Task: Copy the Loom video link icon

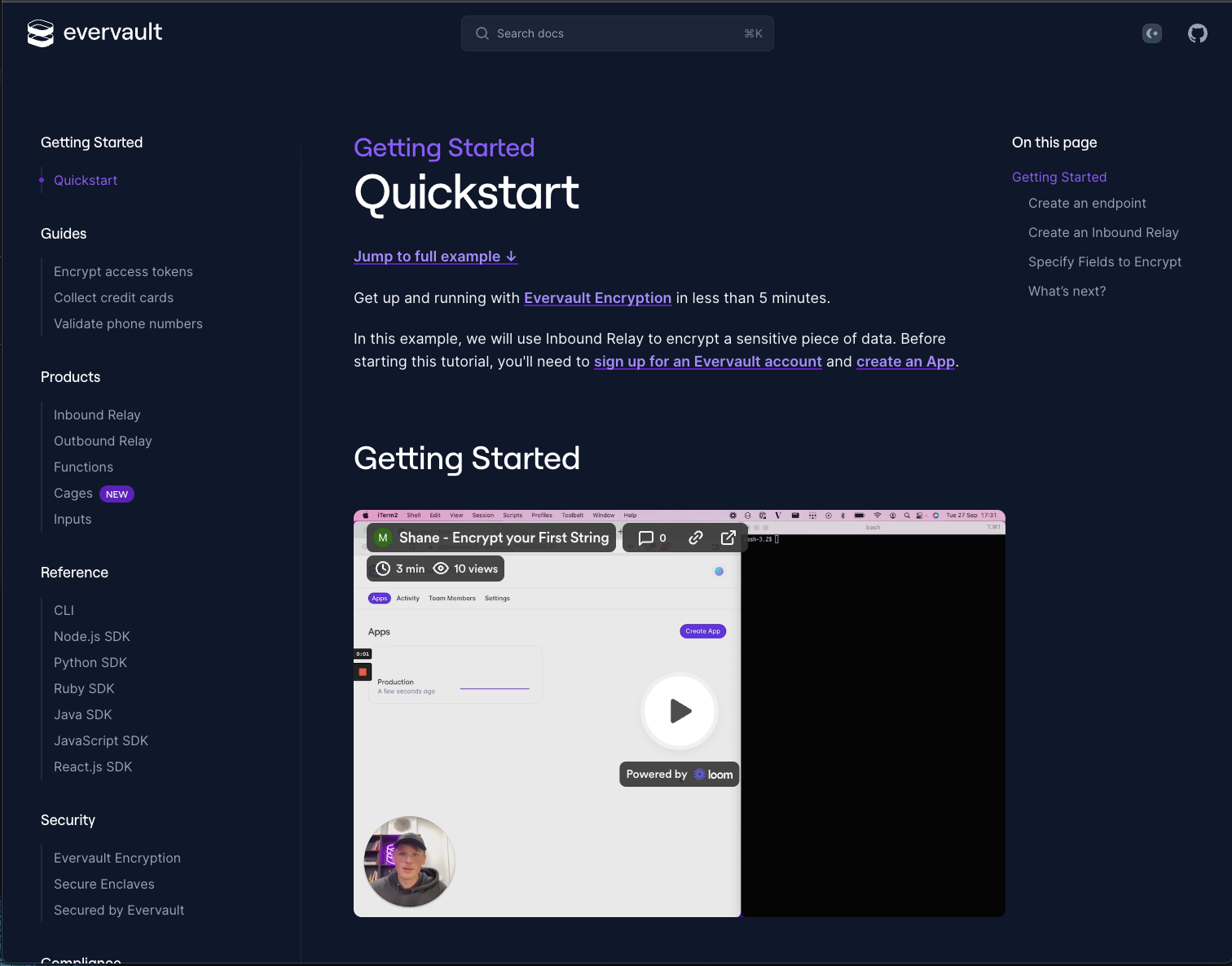Action: [x=695, y=538]
